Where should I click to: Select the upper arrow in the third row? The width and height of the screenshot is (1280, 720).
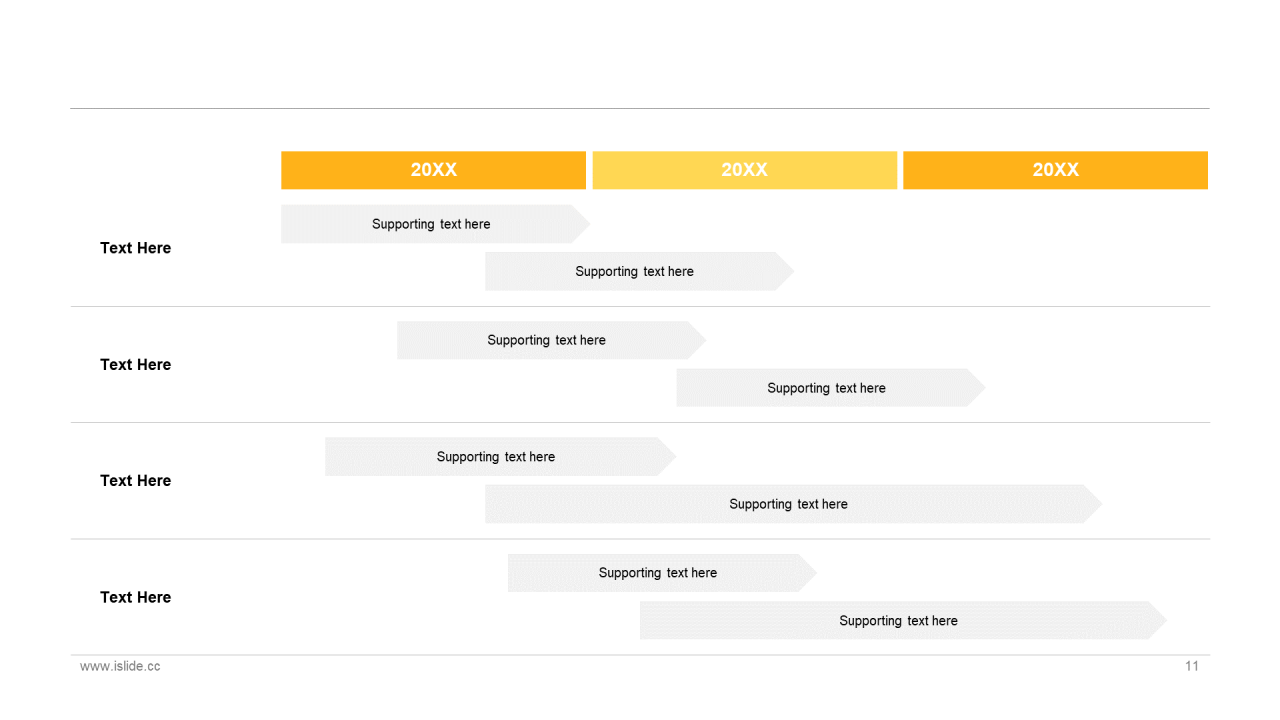[x=495, y=457]
